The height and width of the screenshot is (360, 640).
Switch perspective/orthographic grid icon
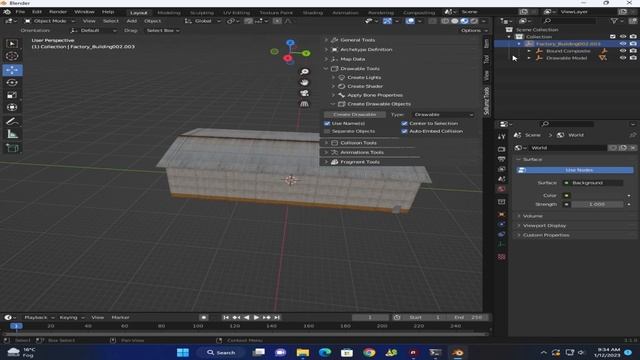304,104
